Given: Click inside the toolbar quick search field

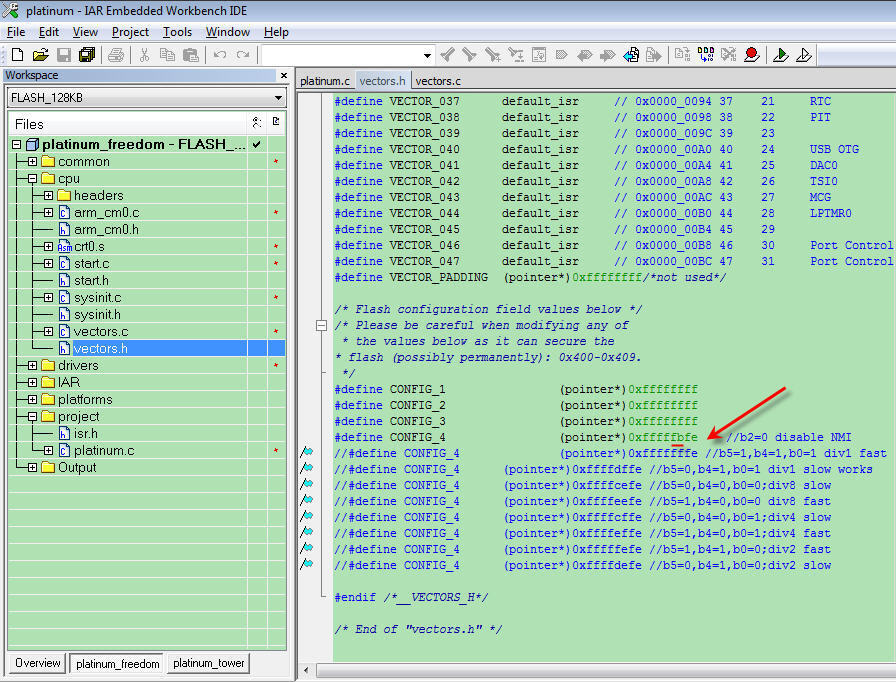Looking at the screenshot, I should 341,55.
